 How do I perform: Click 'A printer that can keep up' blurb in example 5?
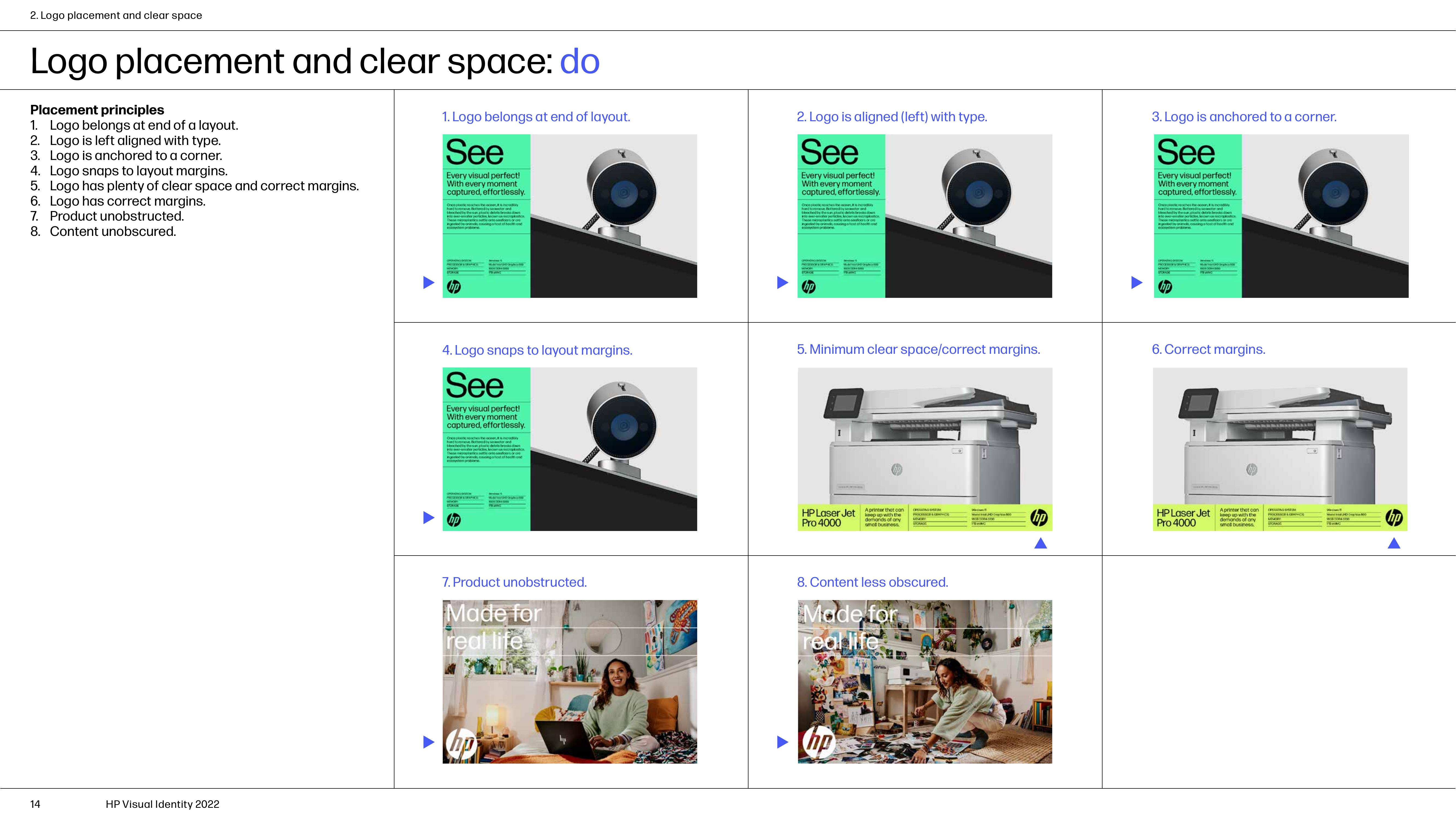pyautogui.click(x=884, y=517)
